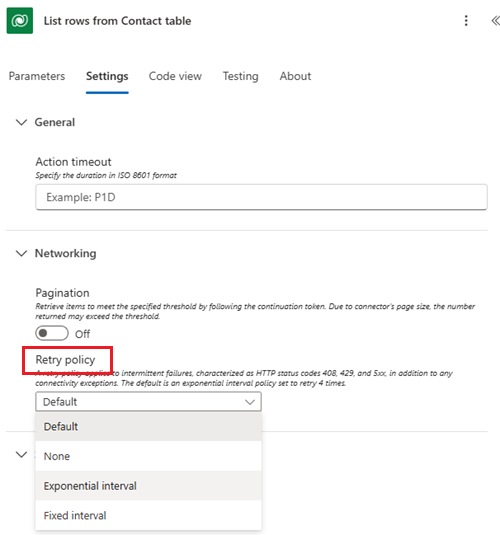
Task: Click the 'Networking' section heading
Action: [66, 253]
